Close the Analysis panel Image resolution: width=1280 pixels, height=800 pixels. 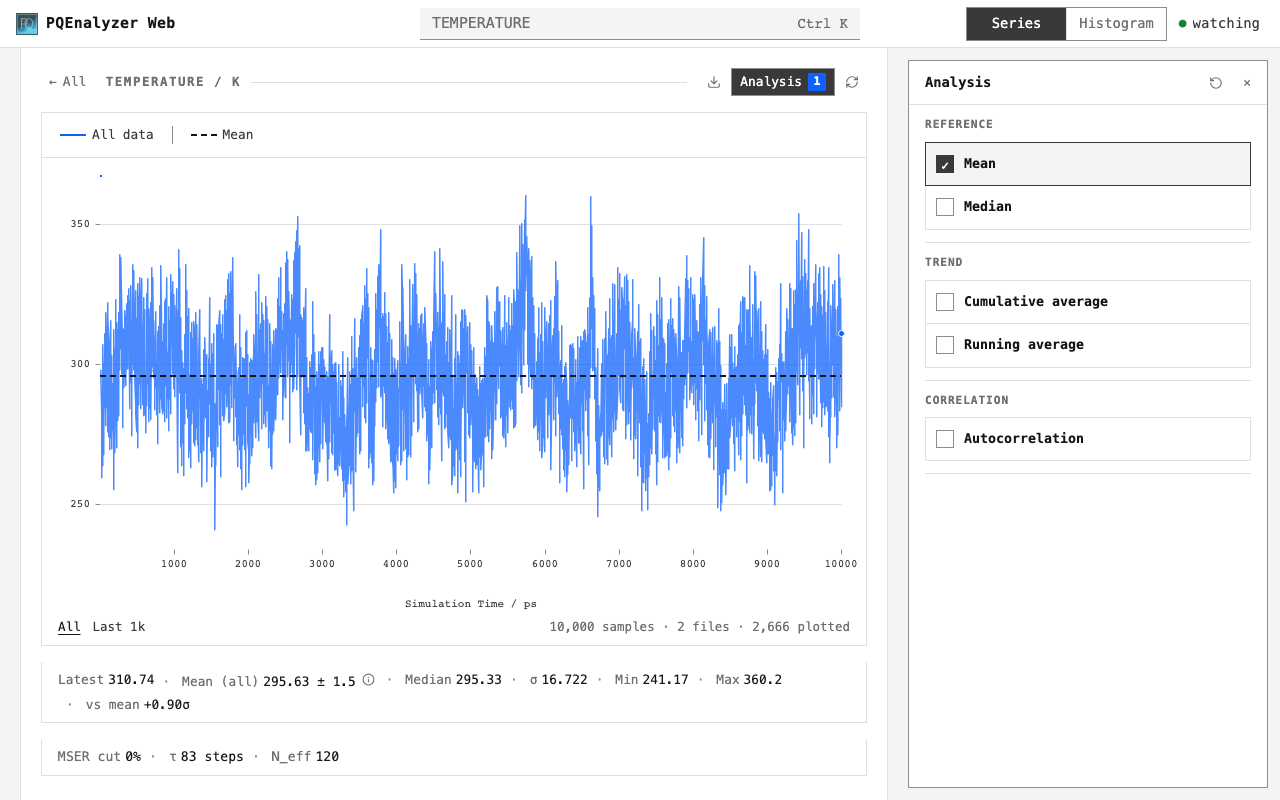click(x=1247, y=83)
